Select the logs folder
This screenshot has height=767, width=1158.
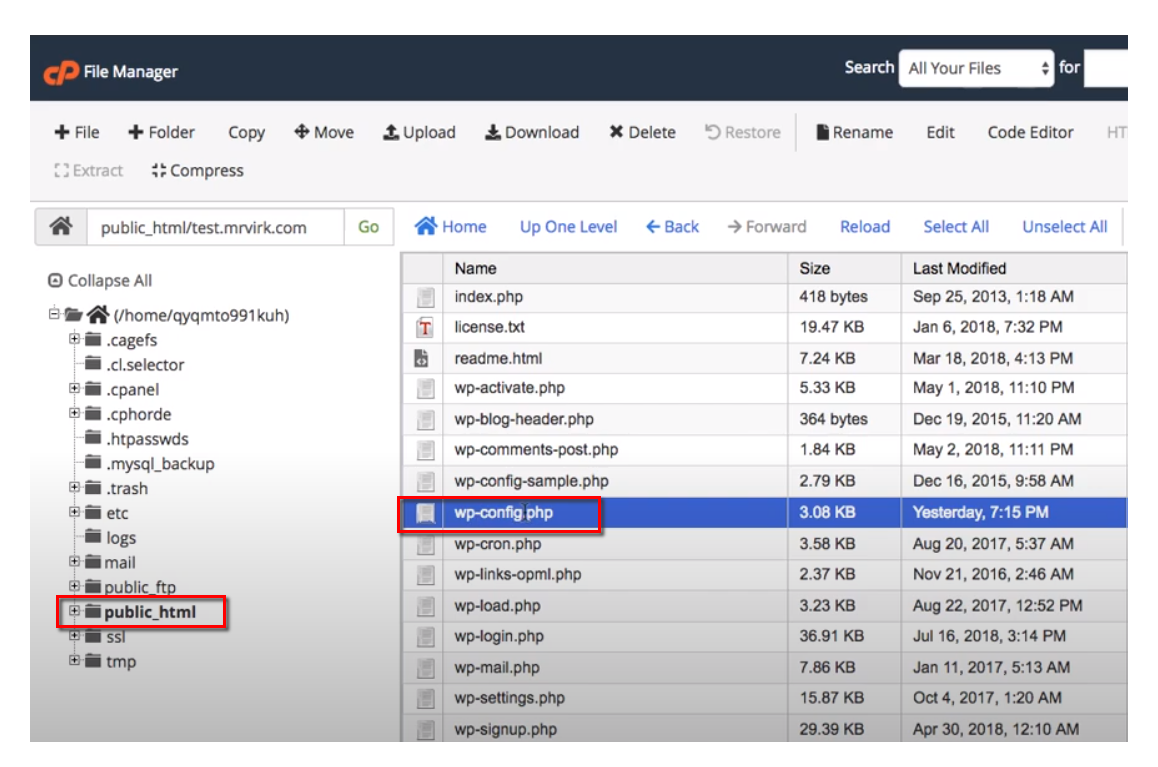(111, 537)
